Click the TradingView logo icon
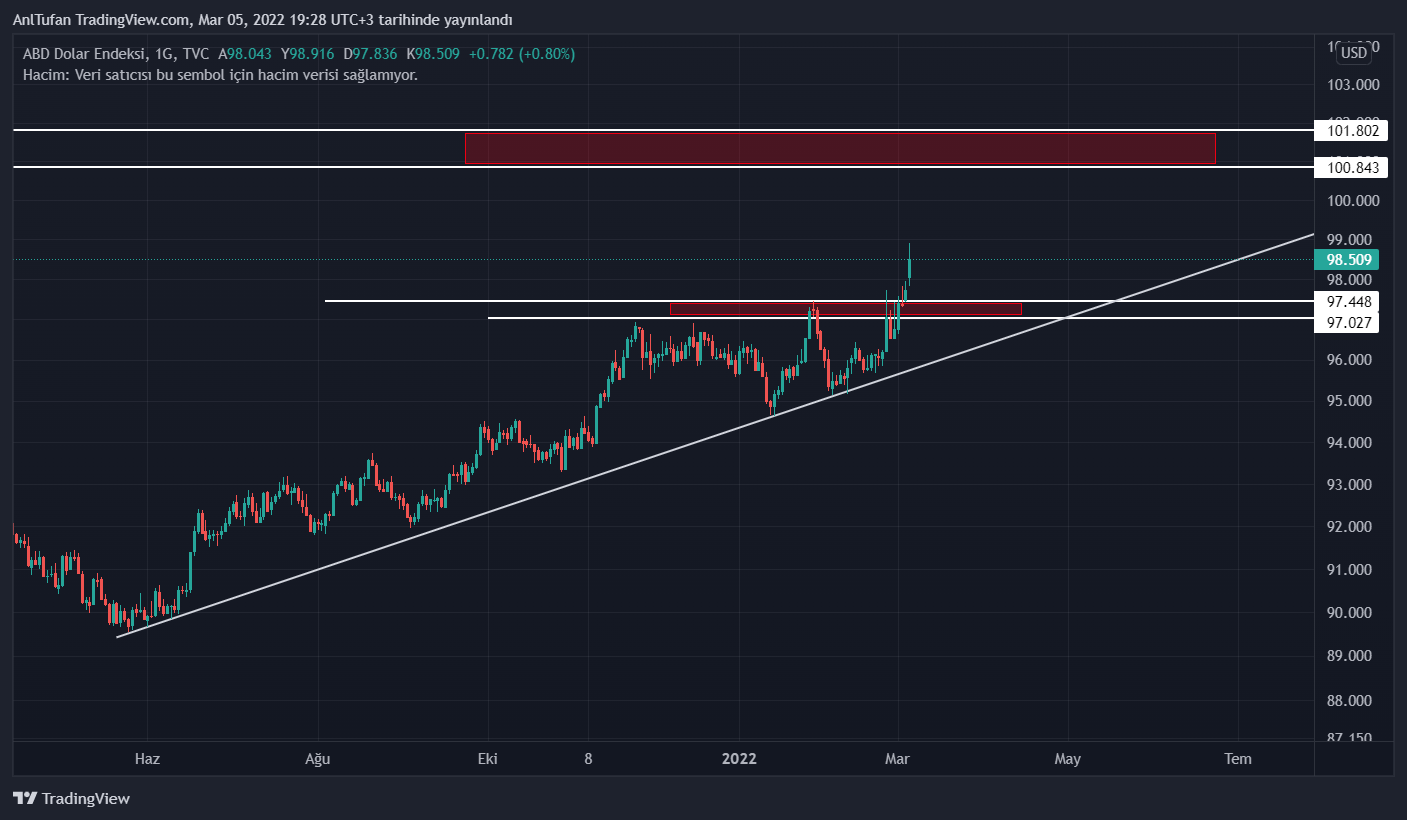 tap(25, 798)
